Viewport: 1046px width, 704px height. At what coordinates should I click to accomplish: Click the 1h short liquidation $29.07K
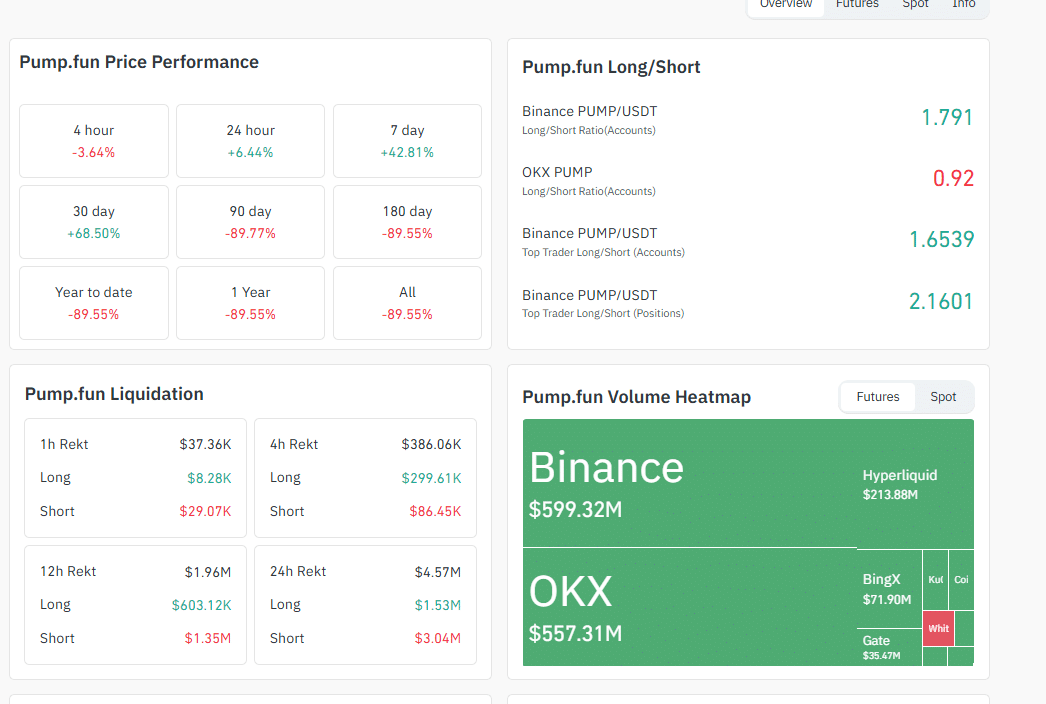205,511
